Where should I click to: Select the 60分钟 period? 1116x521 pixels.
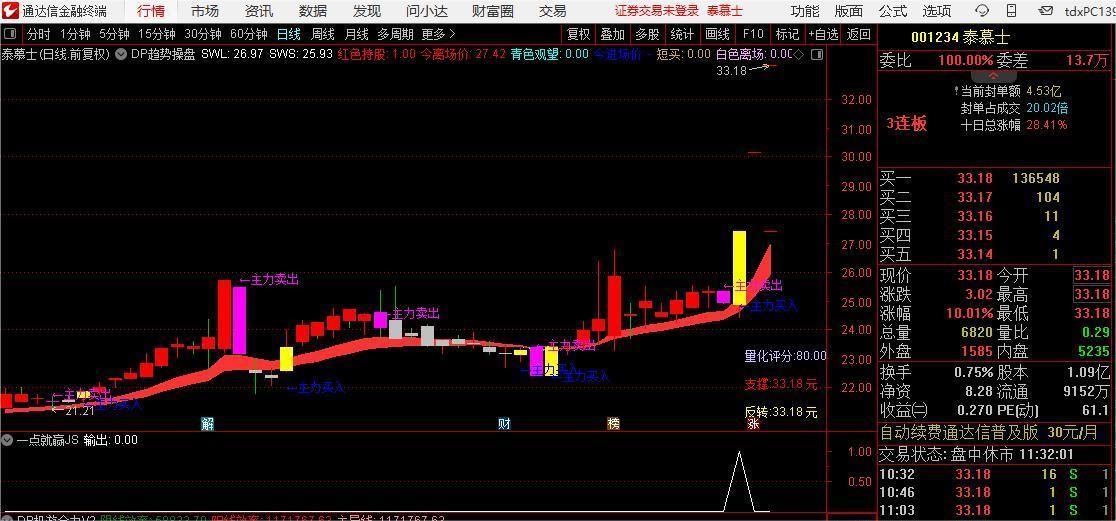coord(248,34)
